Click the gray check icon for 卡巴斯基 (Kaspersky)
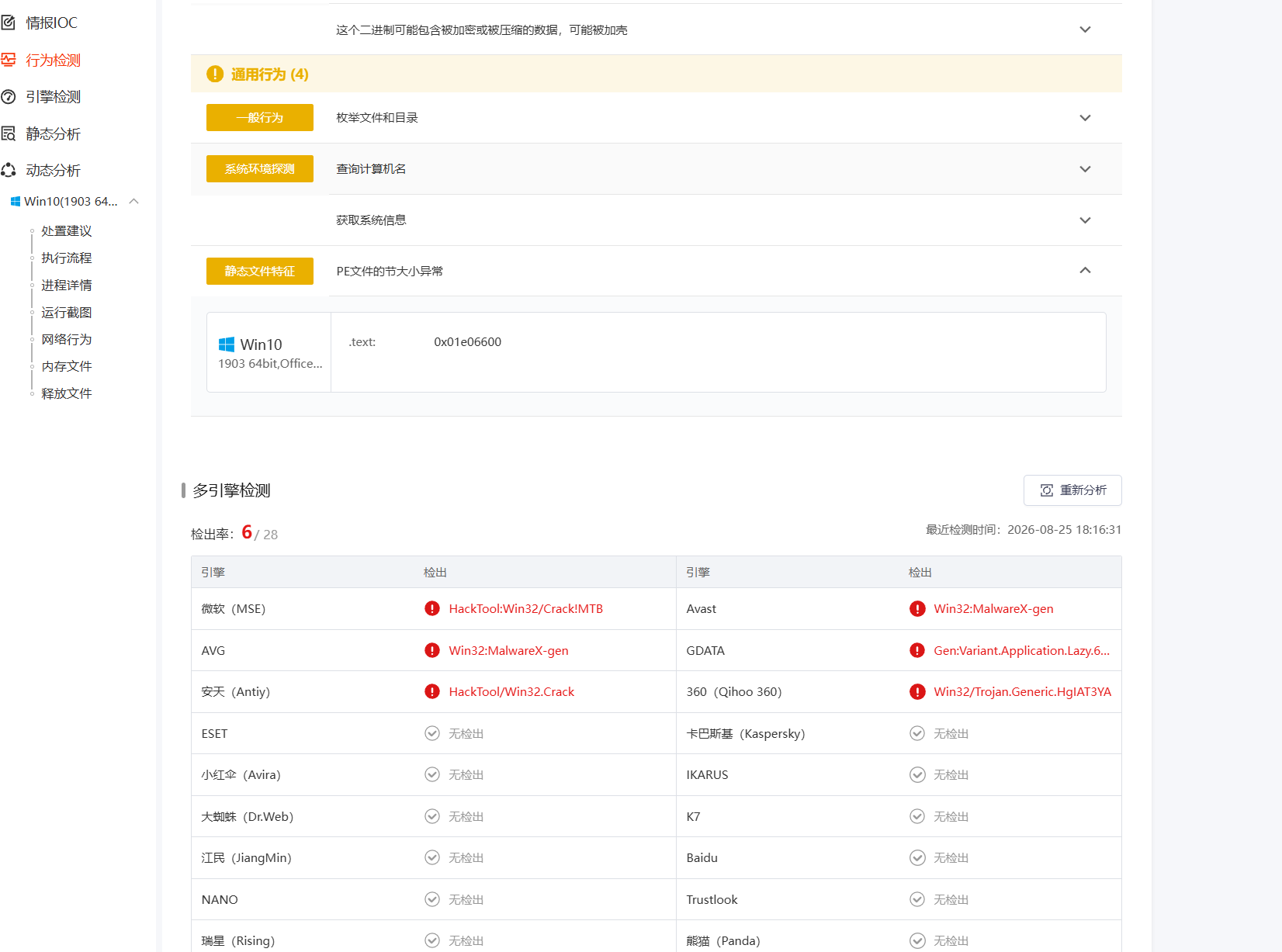 click(917, 733)
